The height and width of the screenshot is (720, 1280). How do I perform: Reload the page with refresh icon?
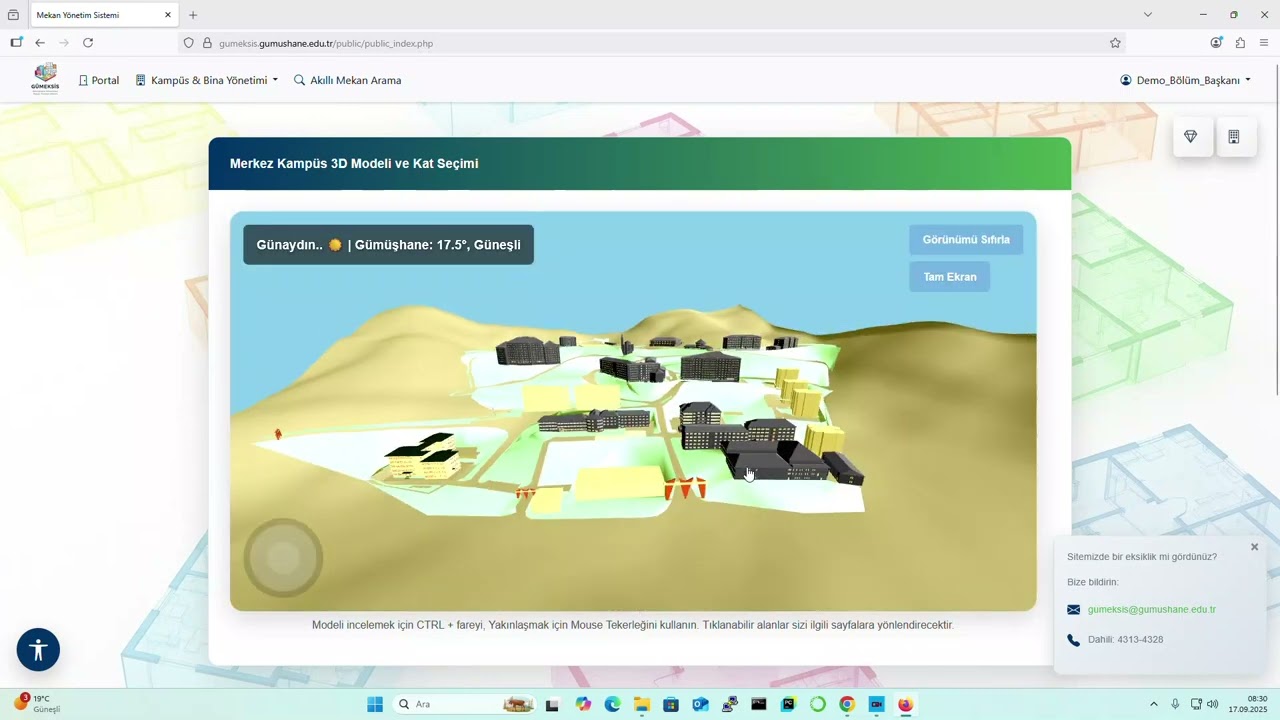(88, 43)
